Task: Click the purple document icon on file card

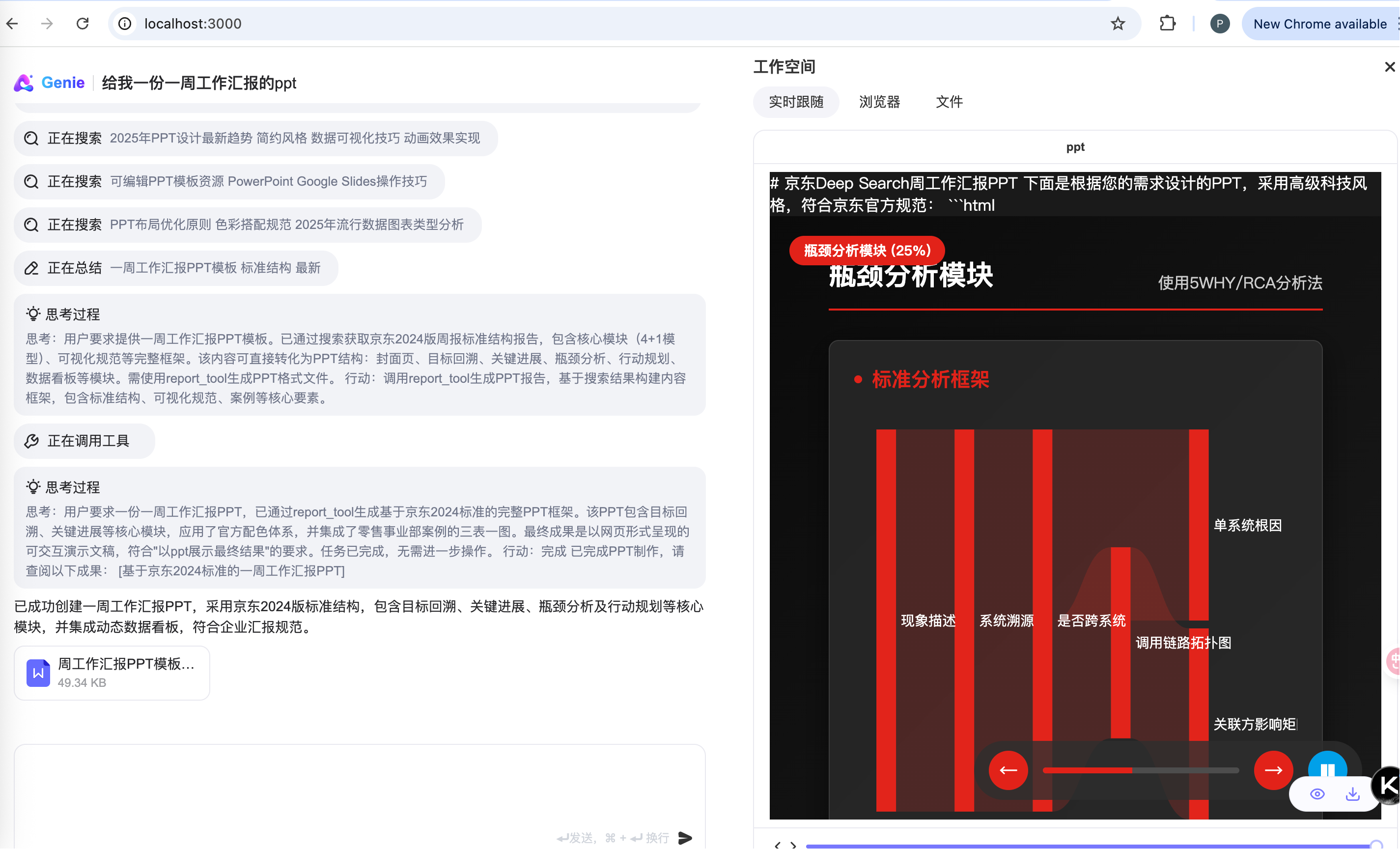Action: click(x=38, y=673)
